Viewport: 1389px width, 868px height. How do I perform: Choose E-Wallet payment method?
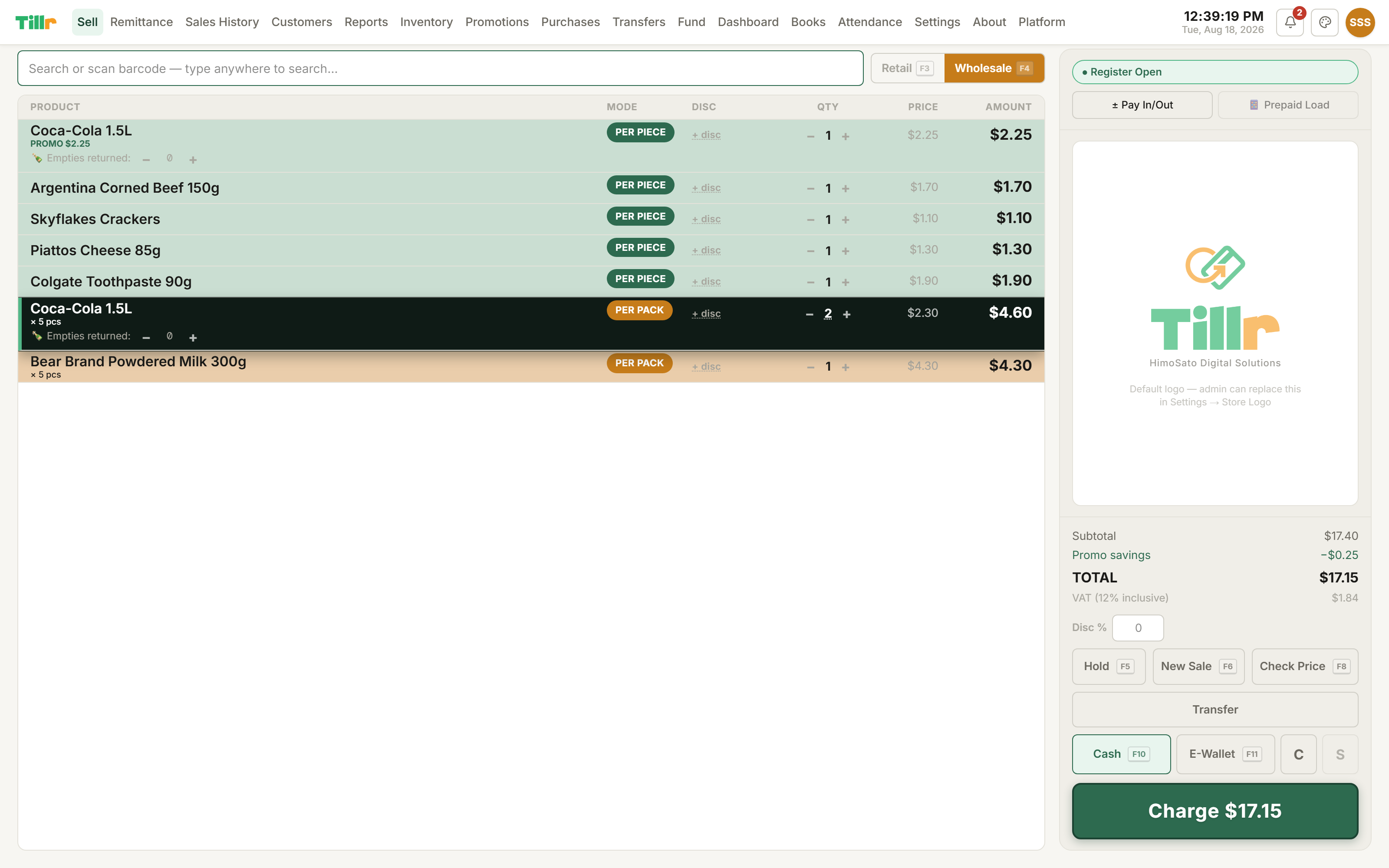(1225, 754)
